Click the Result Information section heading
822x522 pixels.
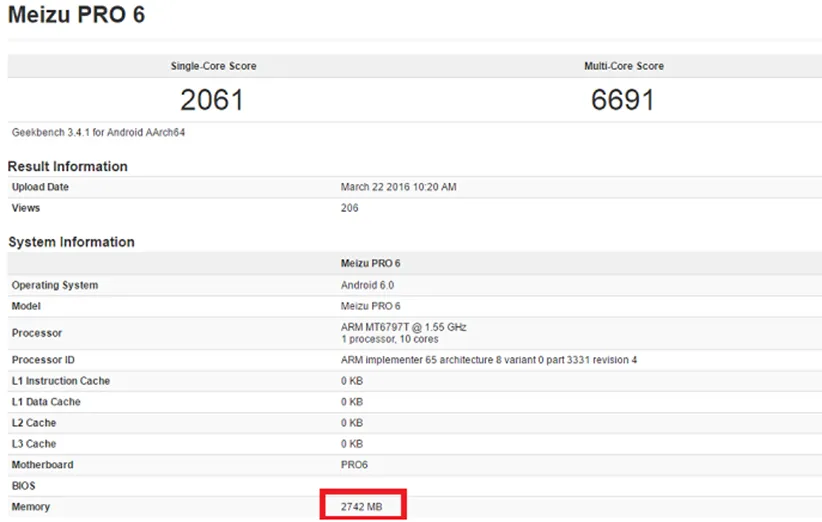click(68, 166)
